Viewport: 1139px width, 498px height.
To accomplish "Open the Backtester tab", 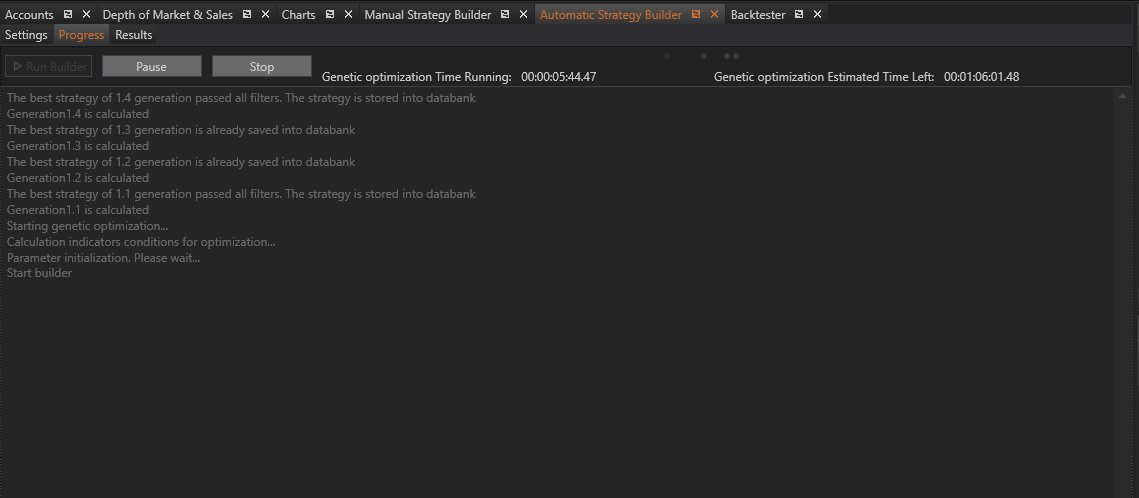I will pyautogui.click(x=758, y=15).
